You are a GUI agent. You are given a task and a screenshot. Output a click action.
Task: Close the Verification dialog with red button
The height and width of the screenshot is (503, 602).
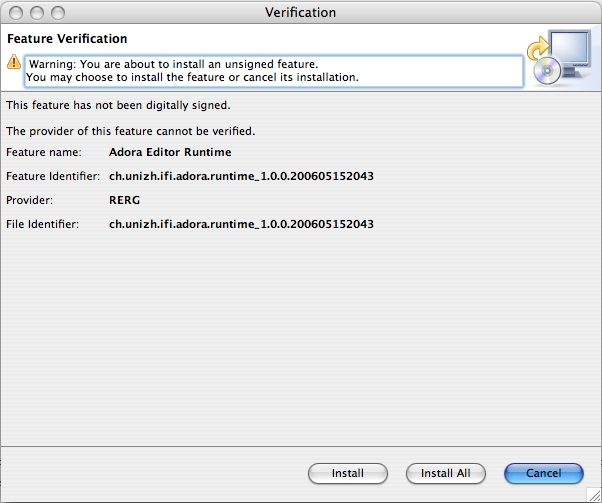point(15,12)
